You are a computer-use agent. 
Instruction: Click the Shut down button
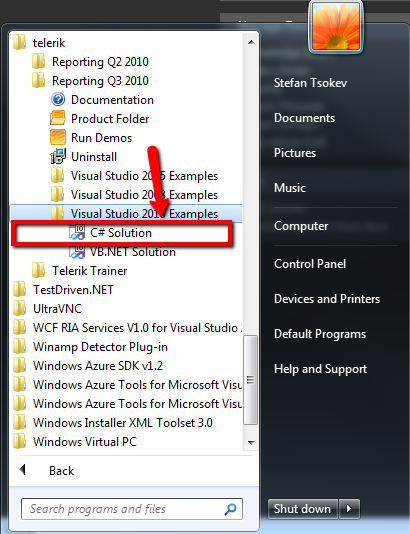302,509
